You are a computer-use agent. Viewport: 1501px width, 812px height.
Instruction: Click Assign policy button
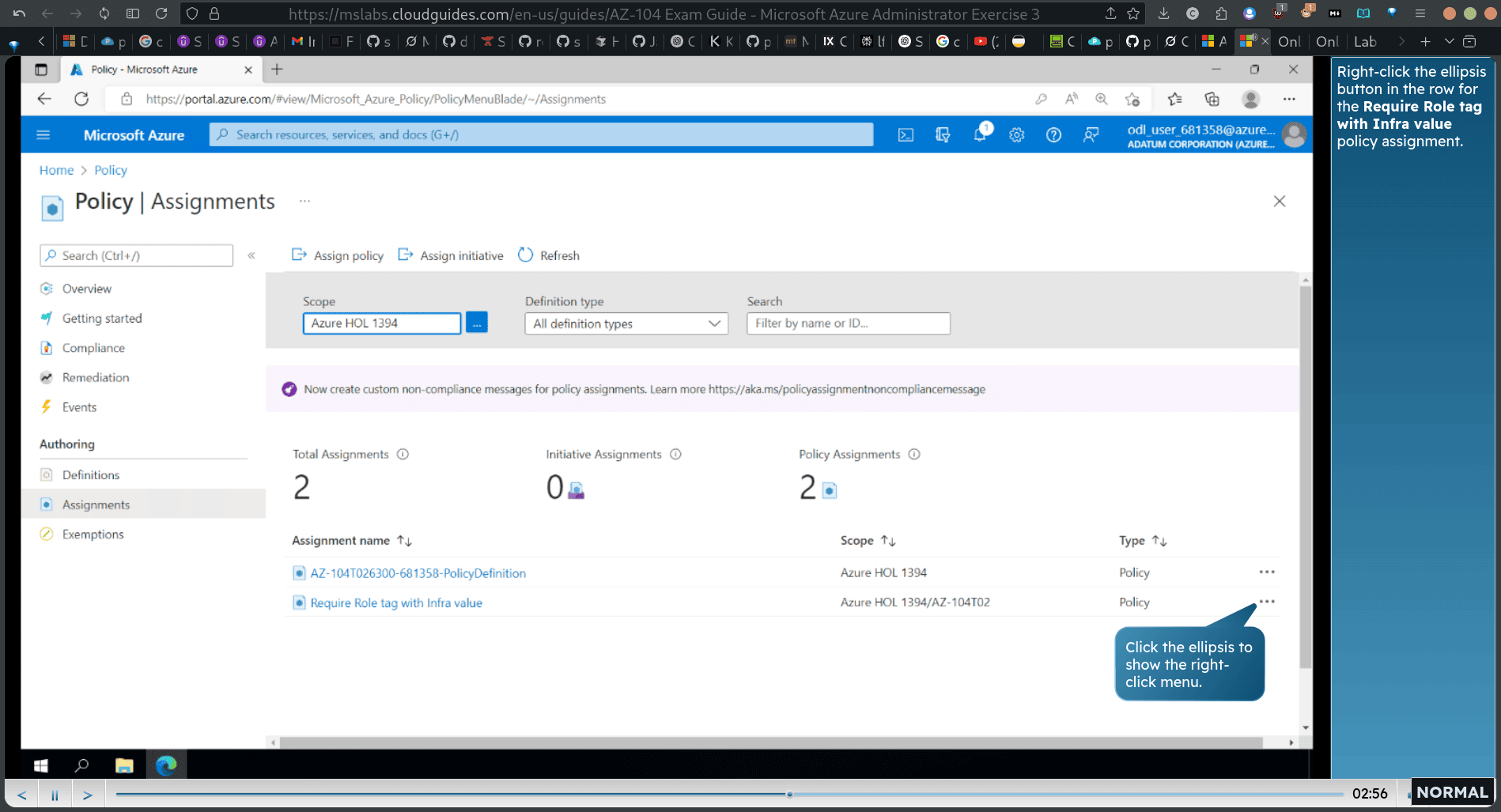(338, 255)
